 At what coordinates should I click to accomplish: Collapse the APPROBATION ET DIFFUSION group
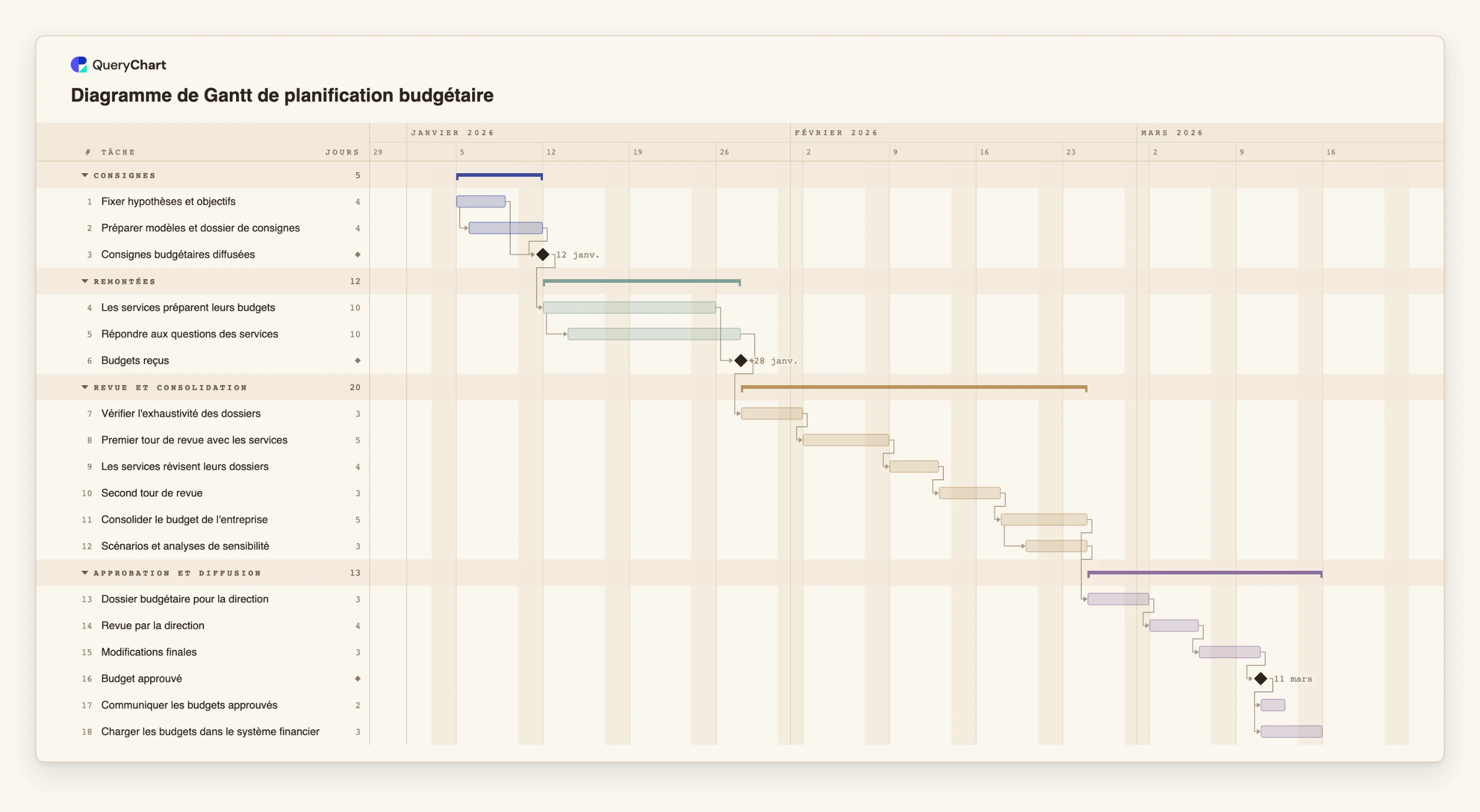pyautogui.click(x=85, y=573)
